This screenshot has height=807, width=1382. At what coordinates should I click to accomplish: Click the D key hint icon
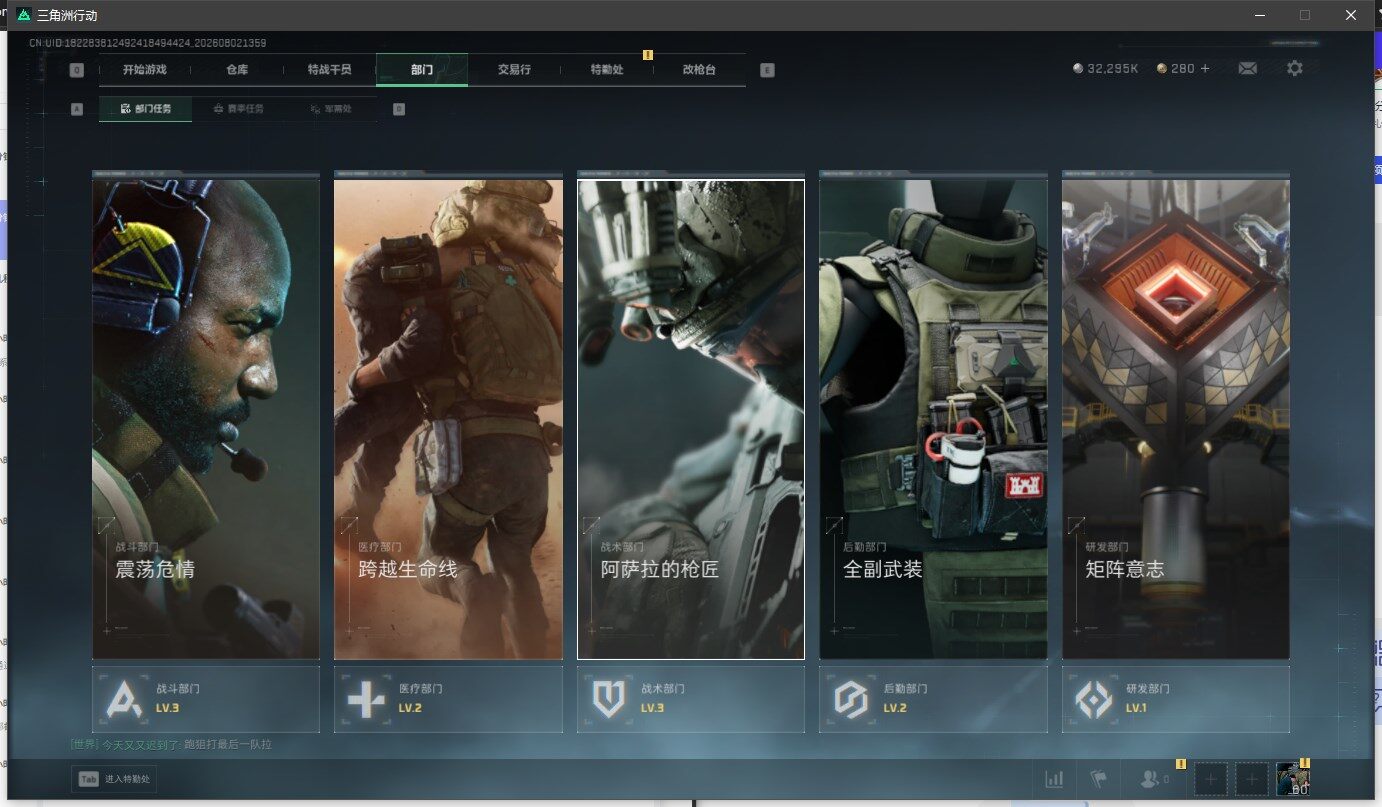coord(399,109)
